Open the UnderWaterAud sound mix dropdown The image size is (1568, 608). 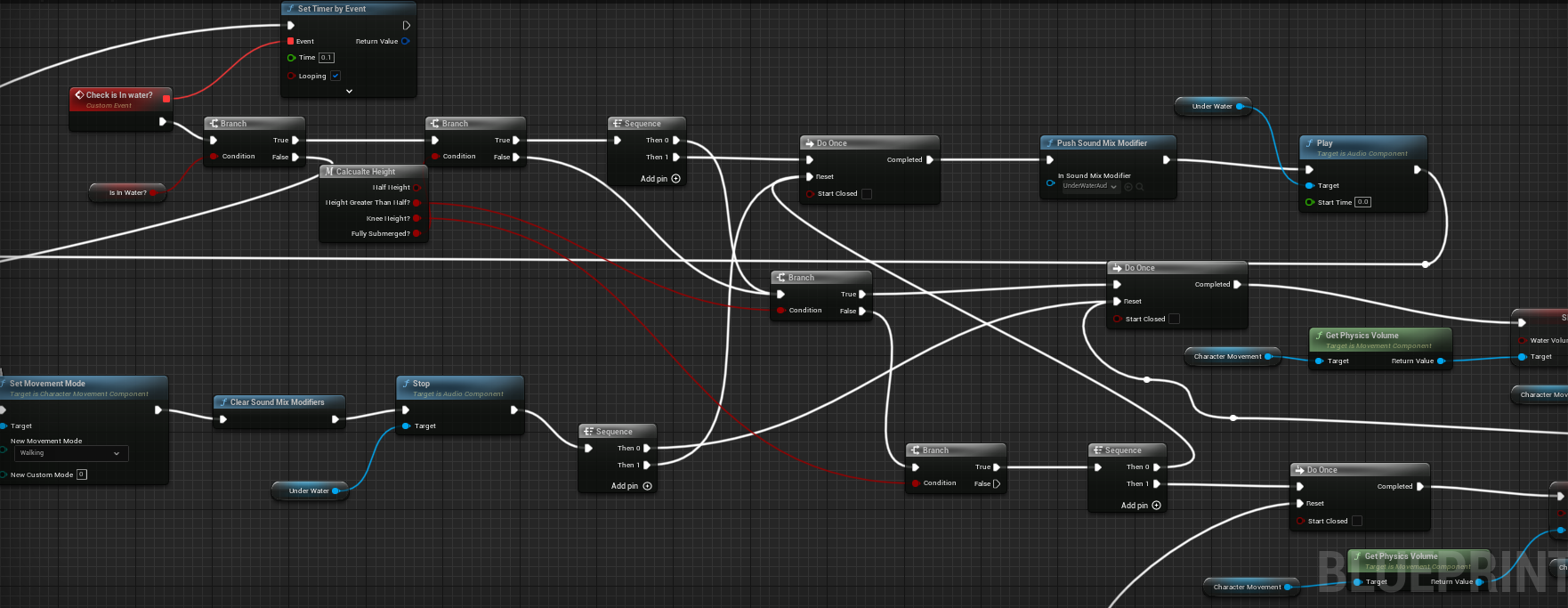pyautogui.click(x=1090, y=187)
